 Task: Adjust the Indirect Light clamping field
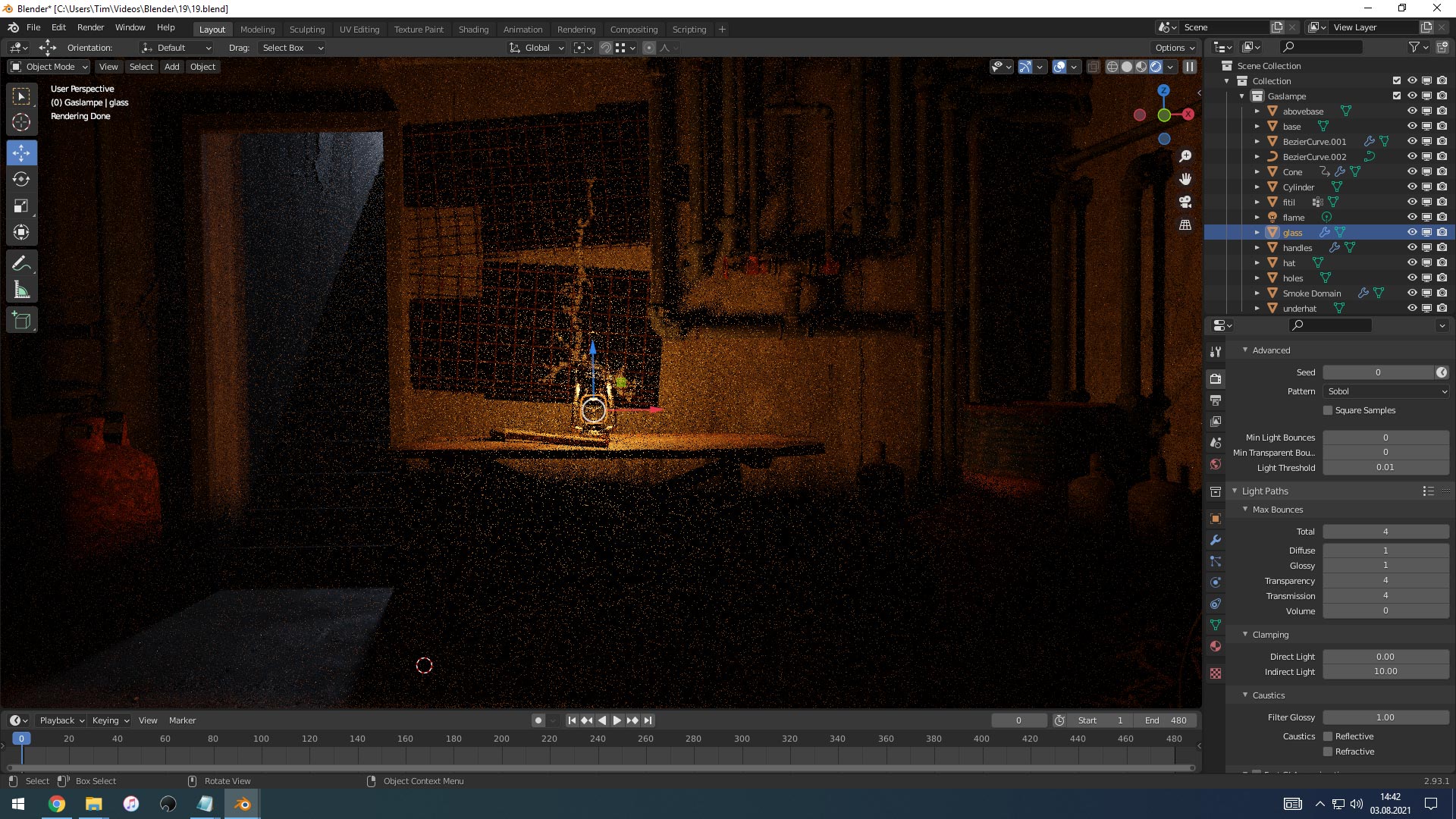[1385, 671]
